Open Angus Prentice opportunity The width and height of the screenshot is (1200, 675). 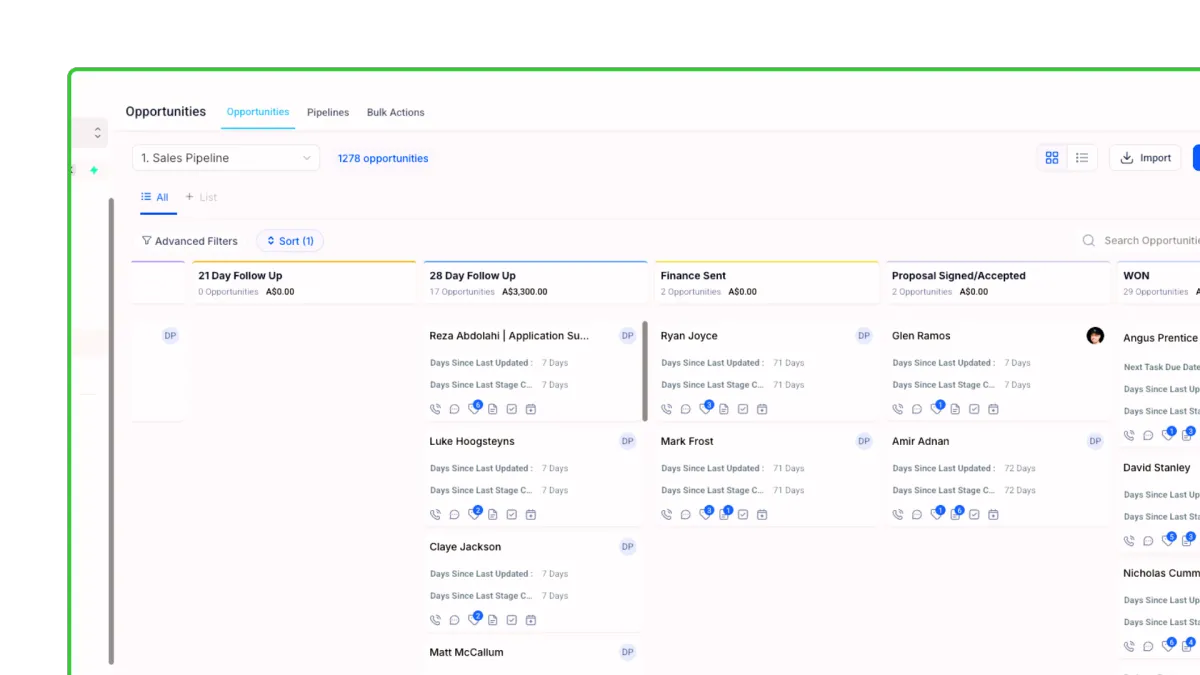(1160, 338)
